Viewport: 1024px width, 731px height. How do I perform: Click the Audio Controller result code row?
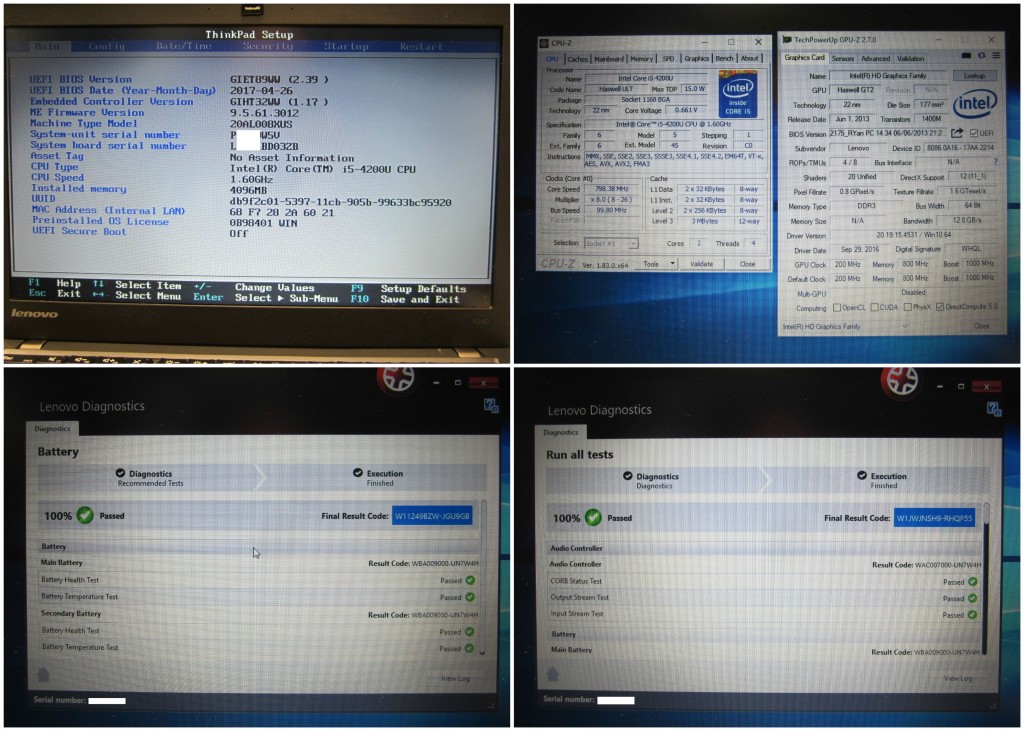765,564
